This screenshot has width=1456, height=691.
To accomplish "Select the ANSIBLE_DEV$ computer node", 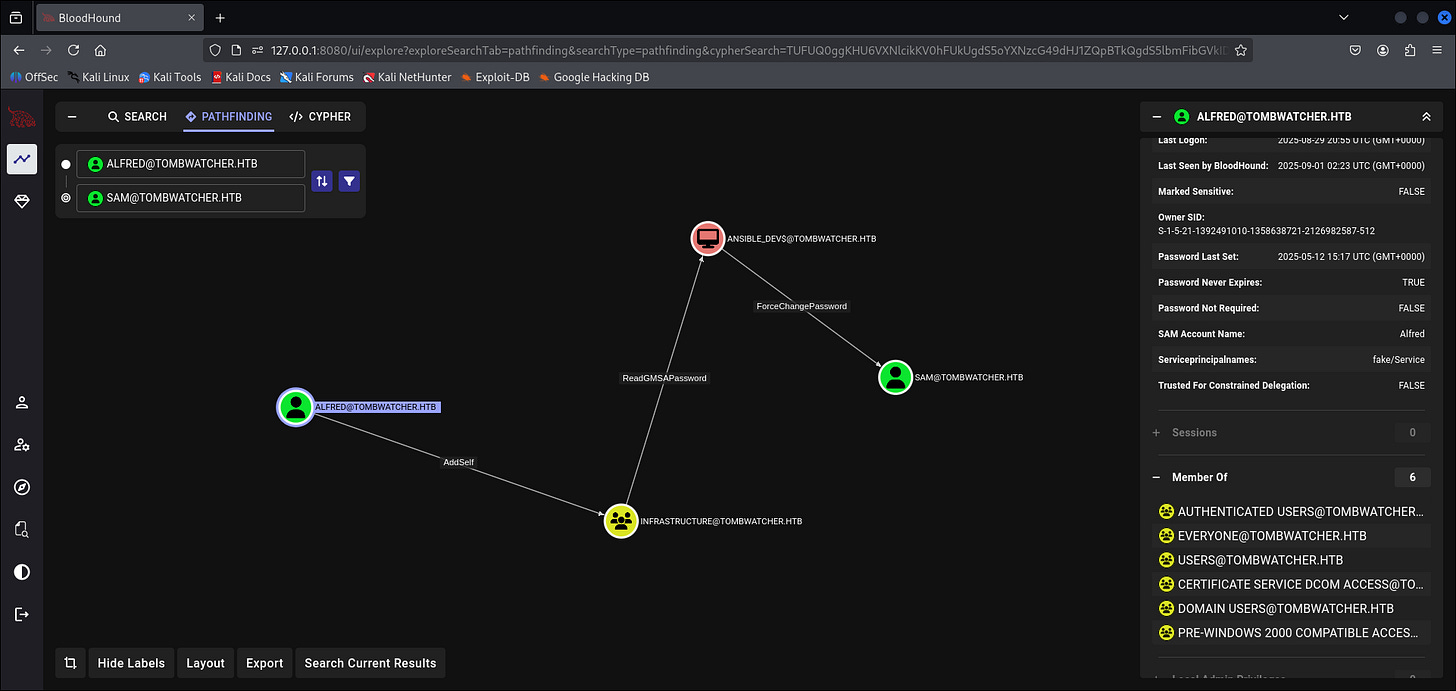I will (x=708, y=239).
